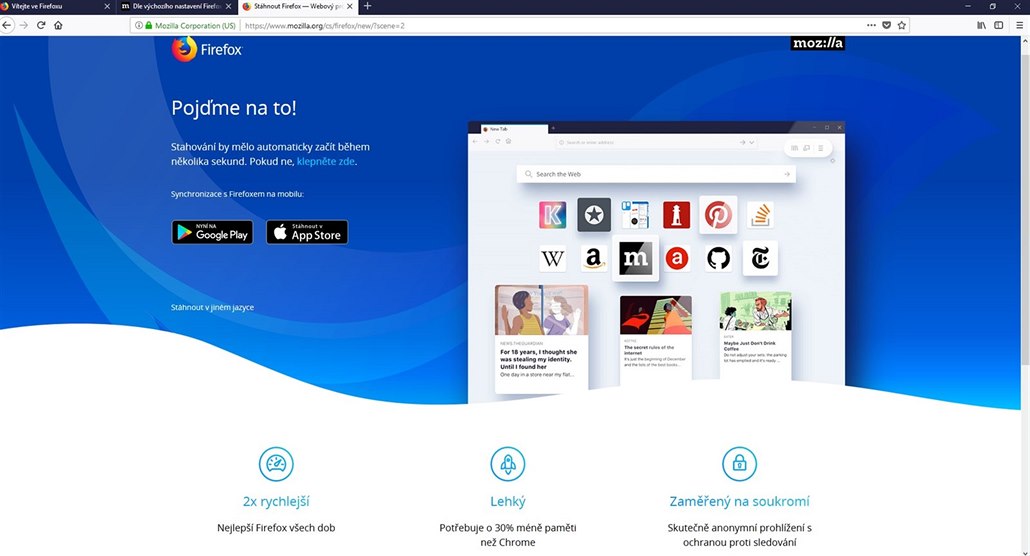Get Firefox on the App Store
Image resolution: width=1030 pixels, height=556 pixels.
[x=307, y=232]
